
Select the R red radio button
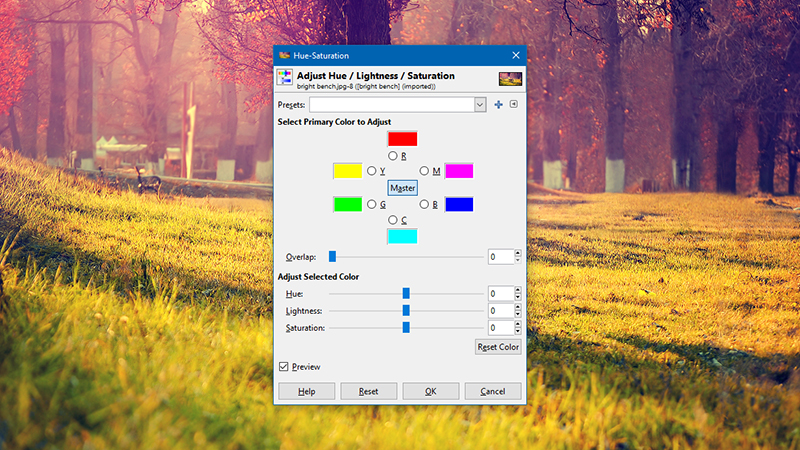click(392, 156)
